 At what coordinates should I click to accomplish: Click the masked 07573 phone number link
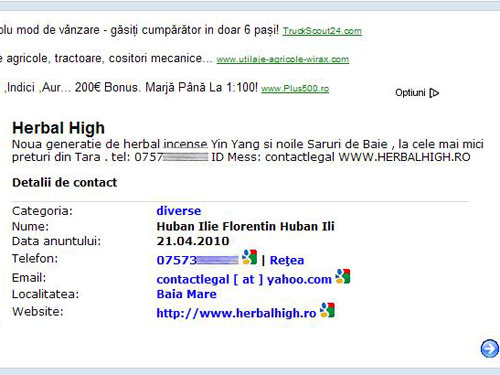[x=197, y=260]
